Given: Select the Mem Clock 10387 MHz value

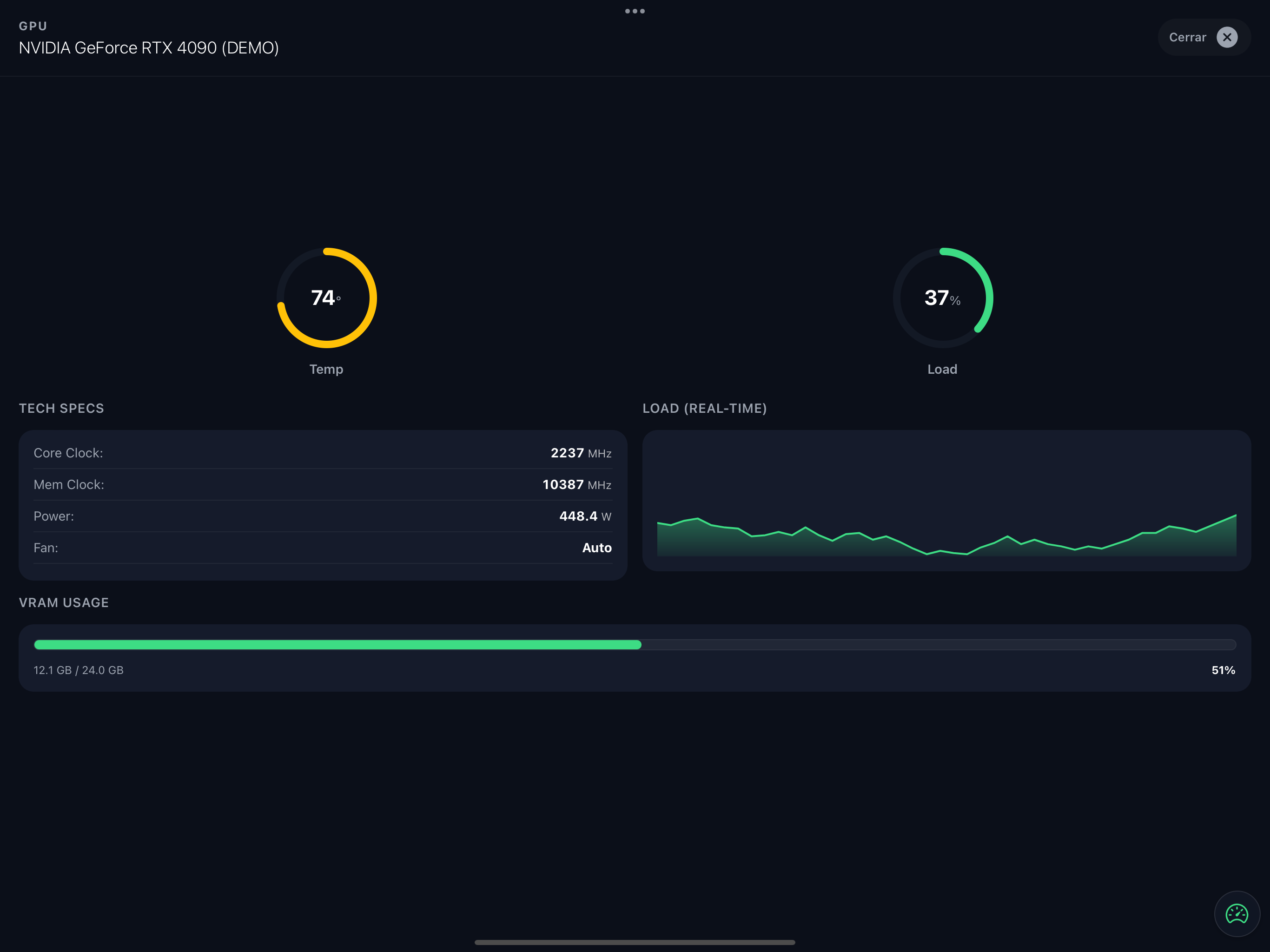Looking at the screenshot, I should pyautogui.click(x=577, y=485).
